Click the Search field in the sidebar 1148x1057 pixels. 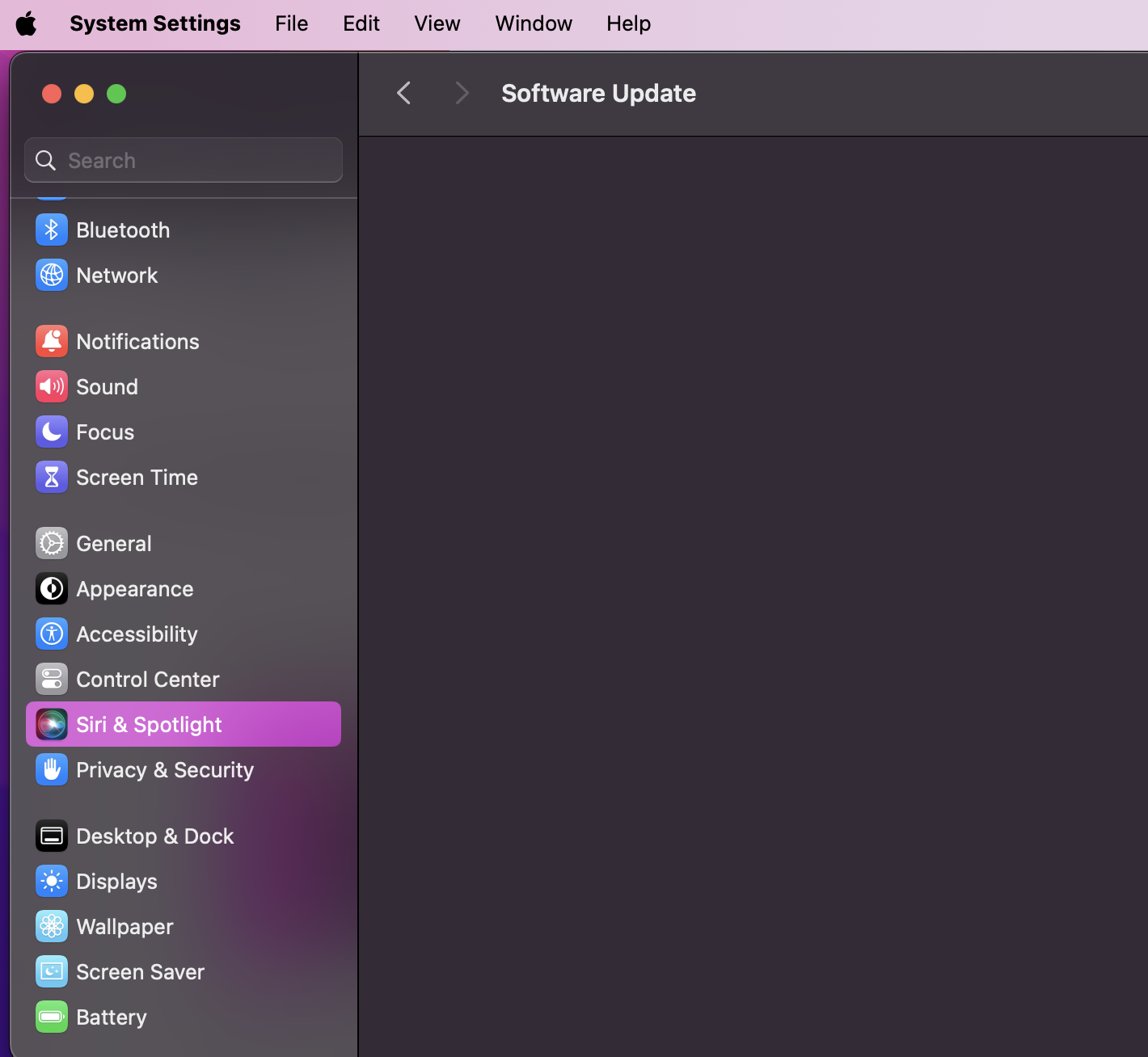point(184,160)
